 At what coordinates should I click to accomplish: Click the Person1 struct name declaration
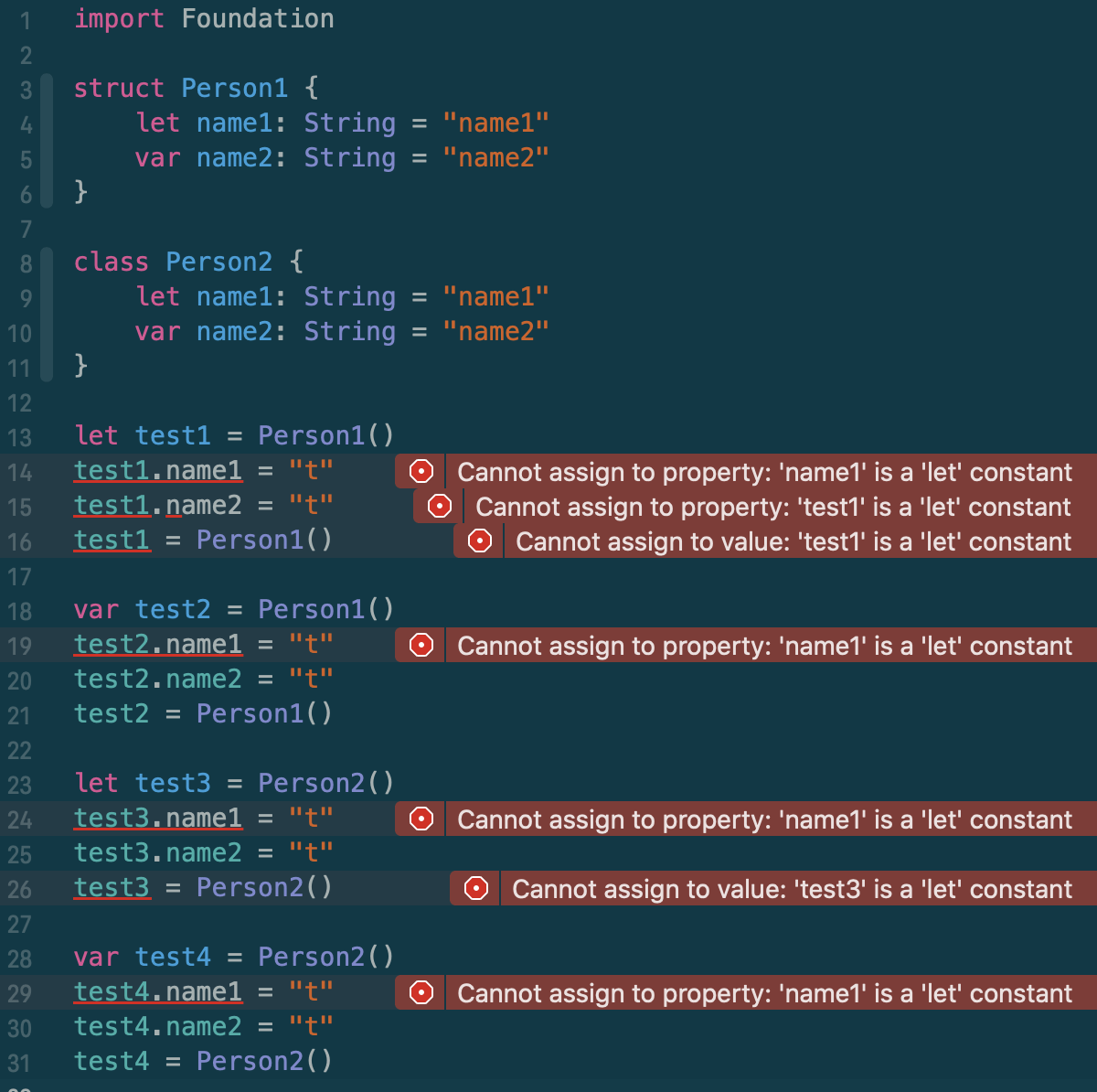point(234,88)
